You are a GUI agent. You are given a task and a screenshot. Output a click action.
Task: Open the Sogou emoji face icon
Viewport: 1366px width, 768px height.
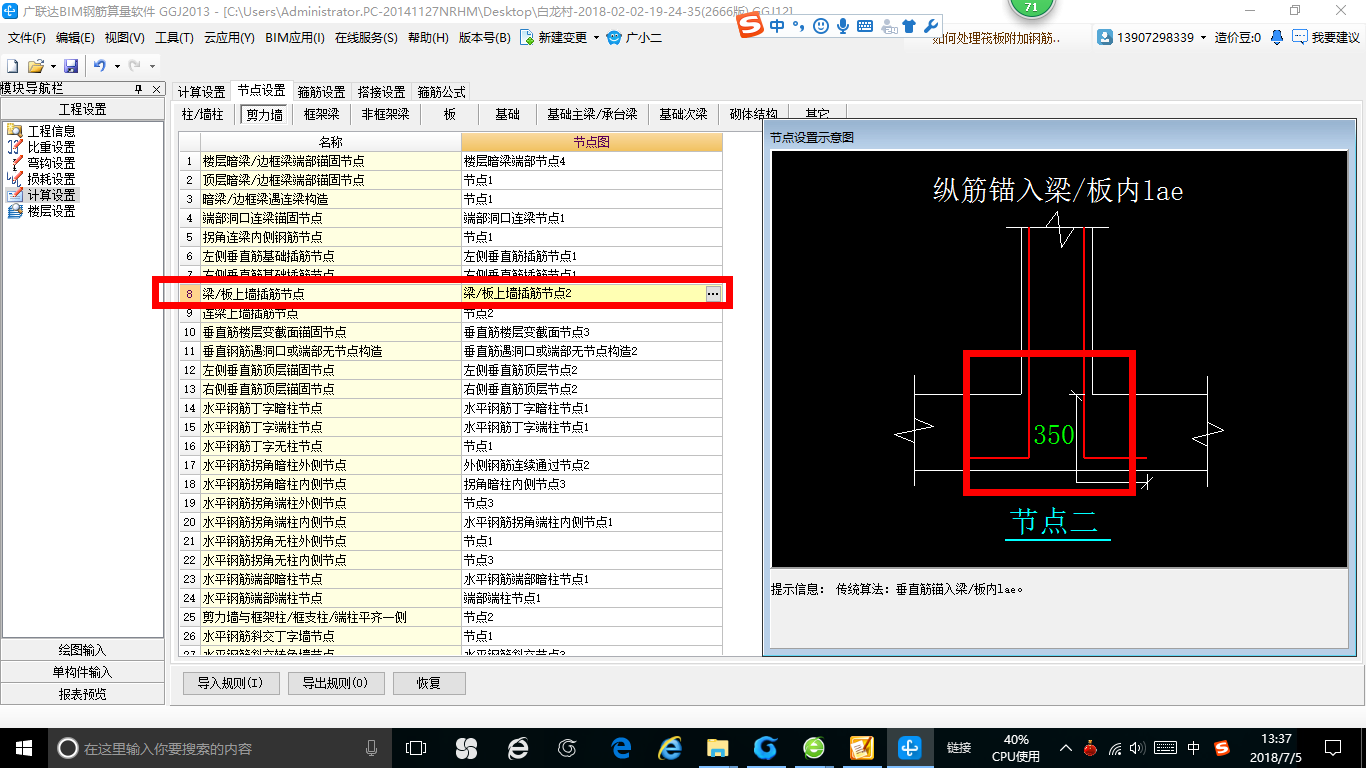pyautogui.click(x=821, y=26)
